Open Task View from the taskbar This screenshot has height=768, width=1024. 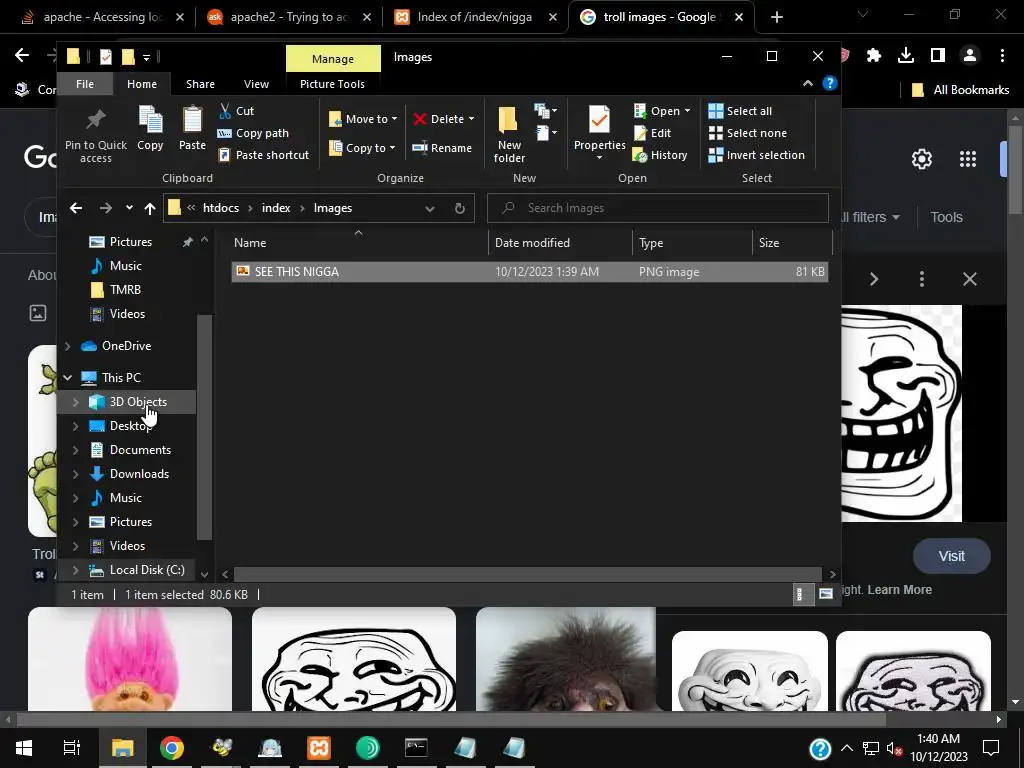click(x=72, y=748)
